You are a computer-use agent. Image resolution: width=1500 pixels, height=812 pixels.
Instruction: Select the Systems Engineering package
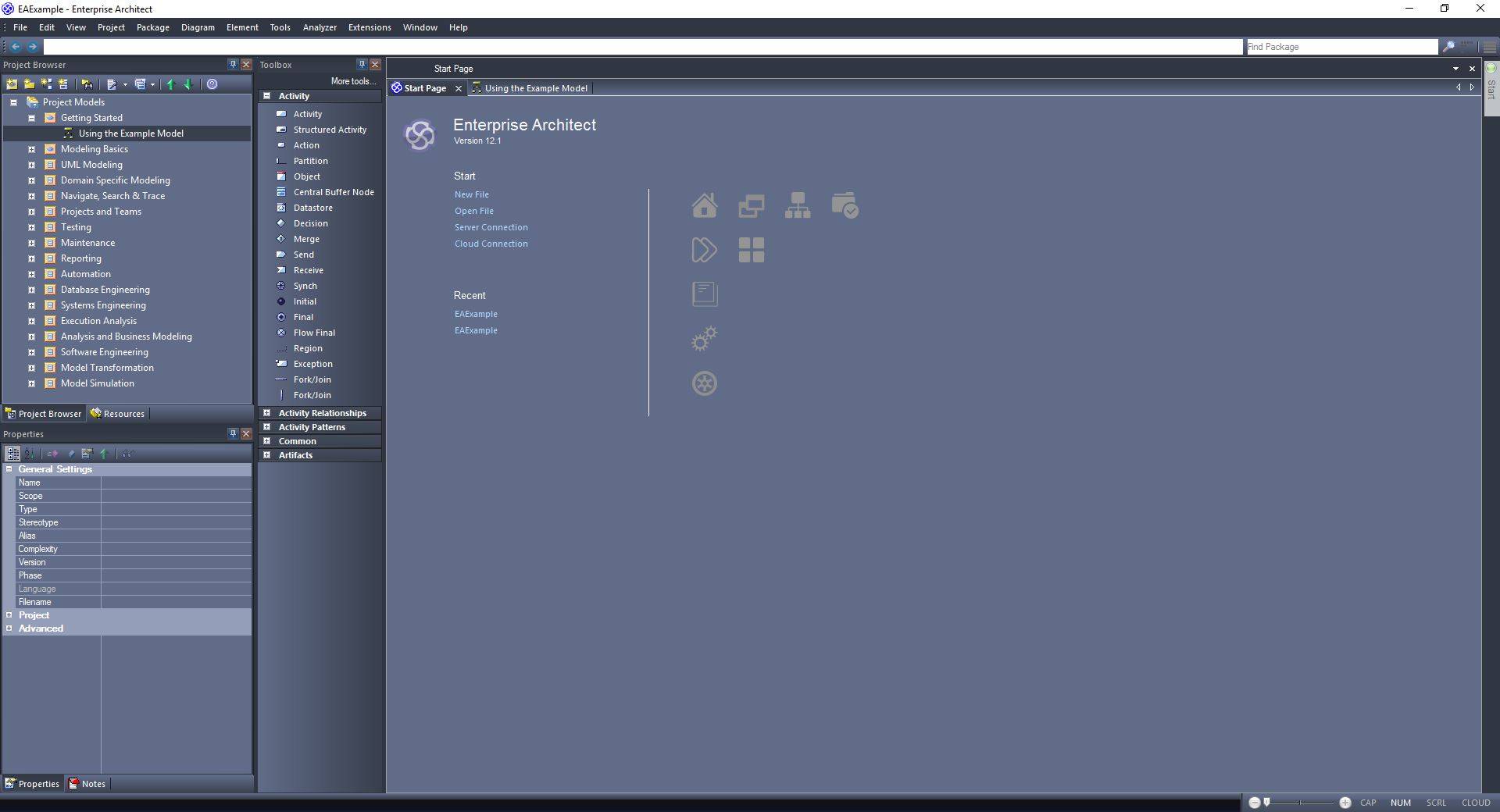click(103, 305)
